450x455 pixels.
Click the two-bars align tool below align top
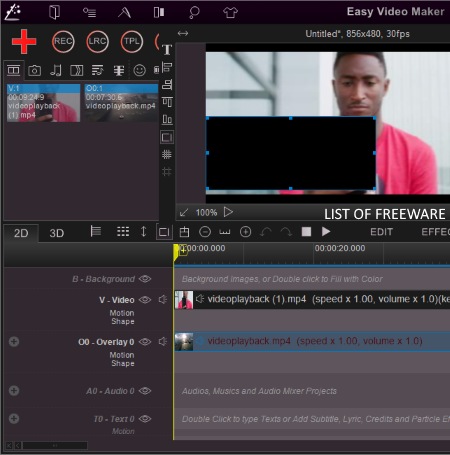pyautogui.click(x=167, y=119)
